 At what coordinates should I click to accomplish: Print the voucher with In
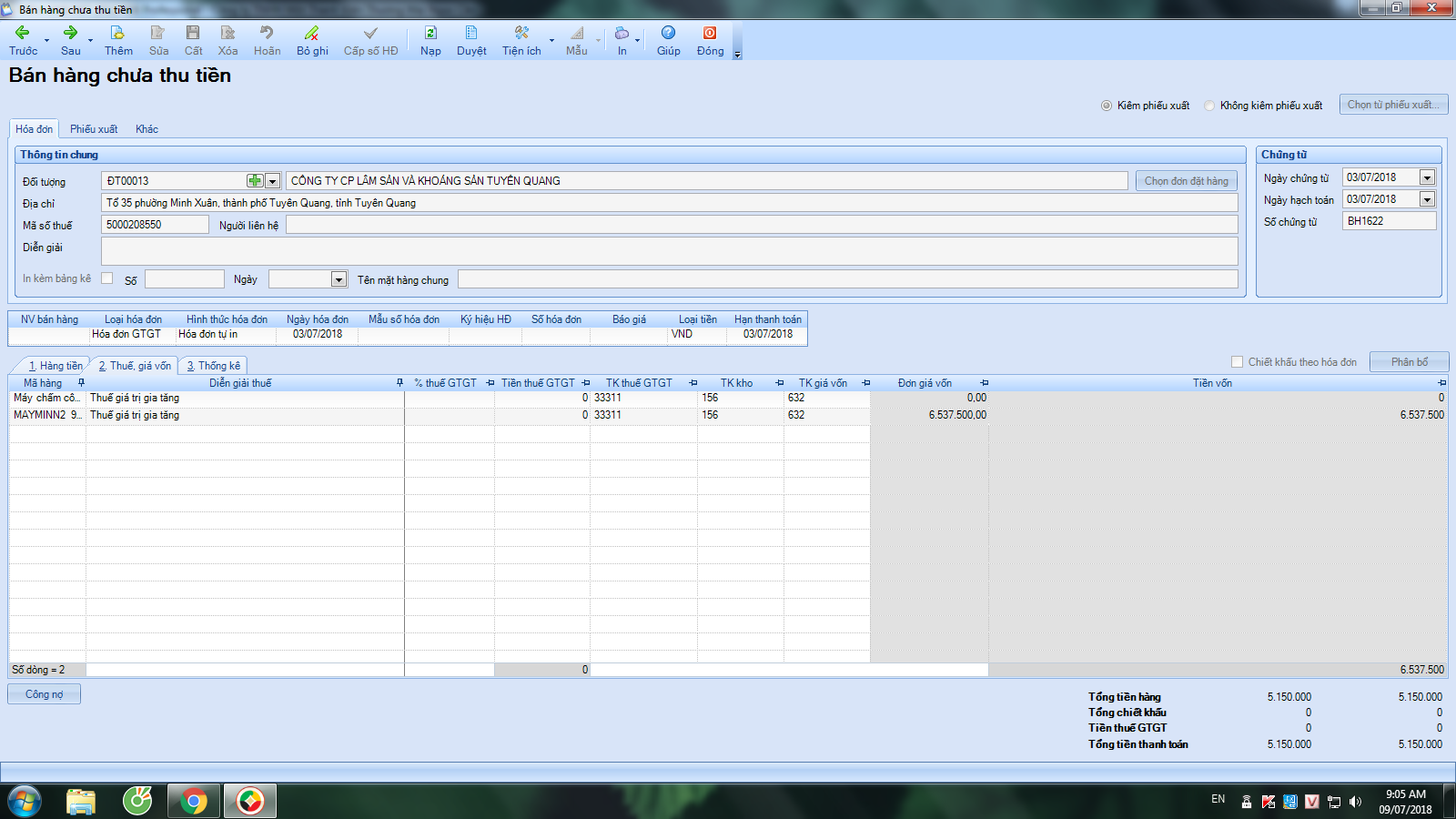[x=622, y=40]
